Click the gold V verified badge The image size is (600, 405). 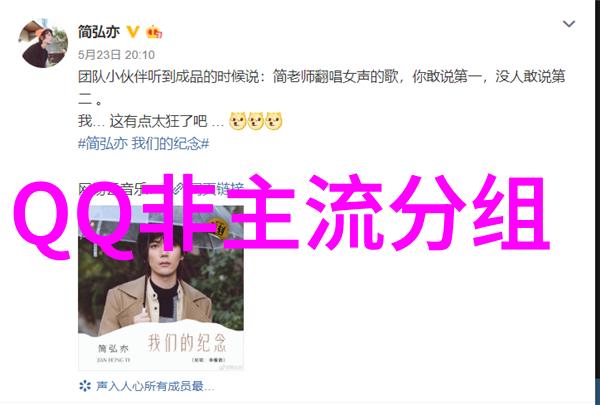pyautogui.click(x=132, y=32)
